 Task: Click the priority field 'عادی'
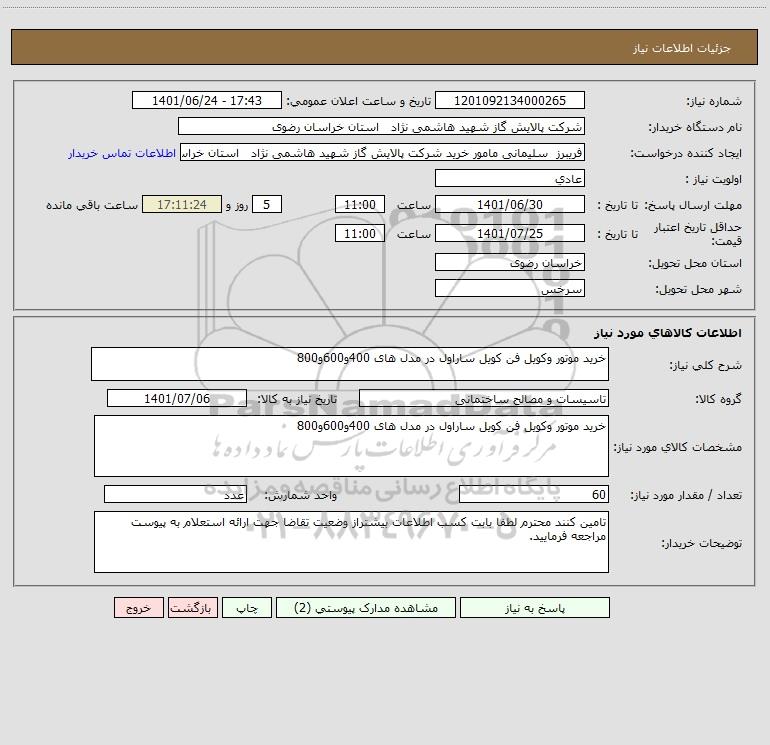510,178
